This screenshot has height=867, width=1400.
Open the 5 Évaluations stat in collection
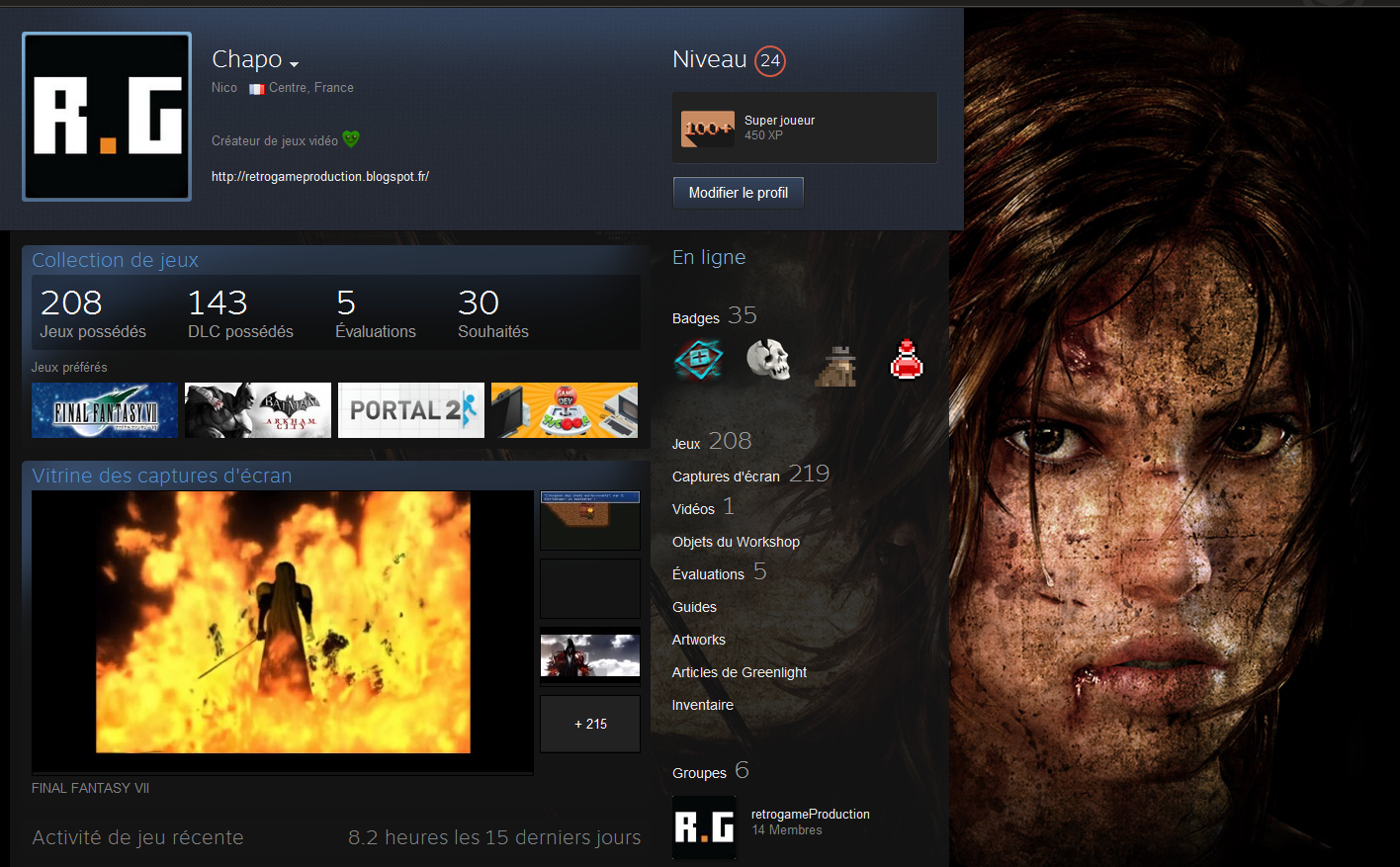click(376, 312)
